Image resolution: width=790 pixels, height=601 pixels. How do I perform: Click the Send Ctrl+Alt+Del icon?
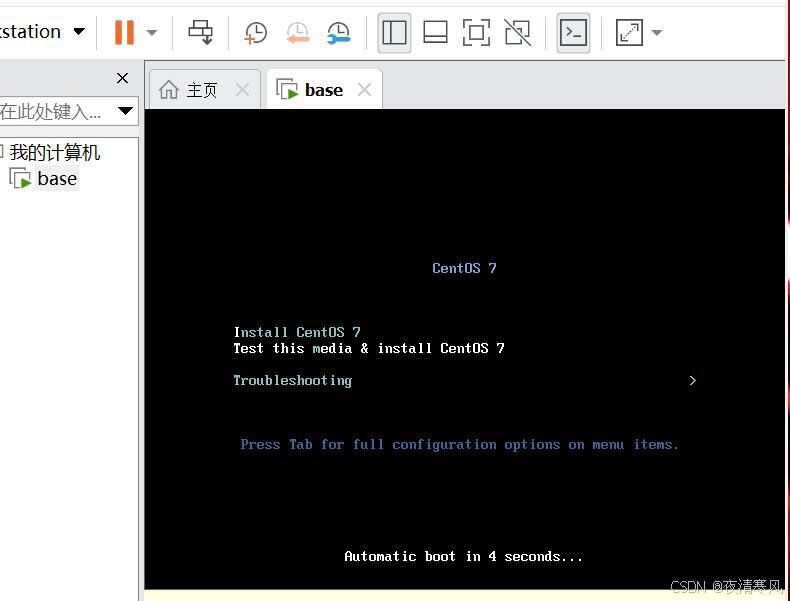click(201, 32)
